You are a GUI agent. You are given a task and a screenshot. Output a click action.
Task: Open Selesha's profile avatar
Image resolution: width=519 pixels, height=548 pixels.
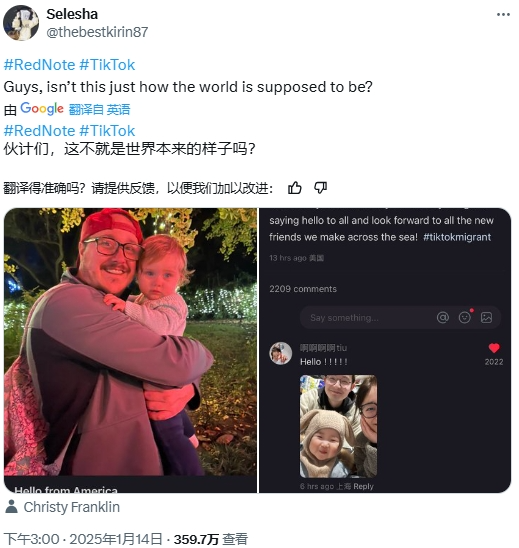(21, 23)
